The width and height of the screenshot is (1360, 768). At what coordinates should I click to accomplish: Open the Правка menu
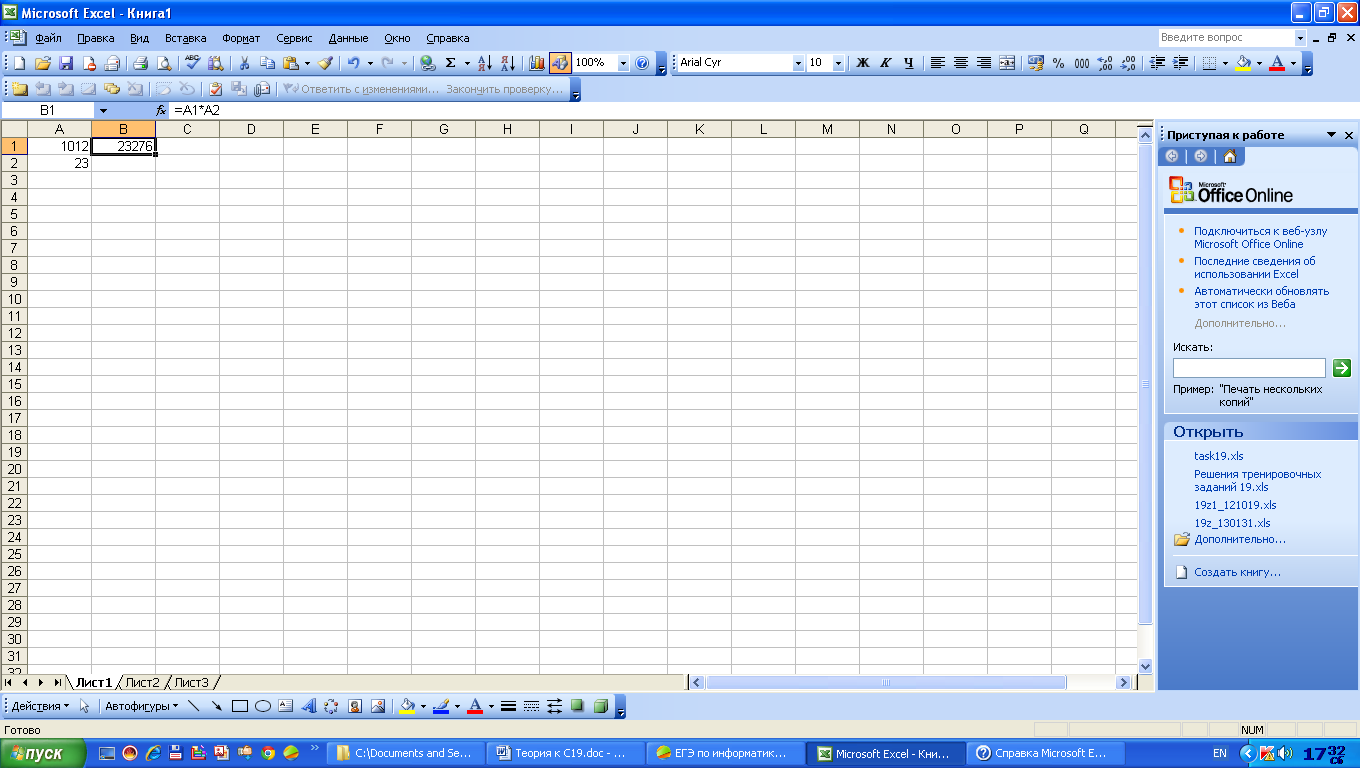coord(96,38)
